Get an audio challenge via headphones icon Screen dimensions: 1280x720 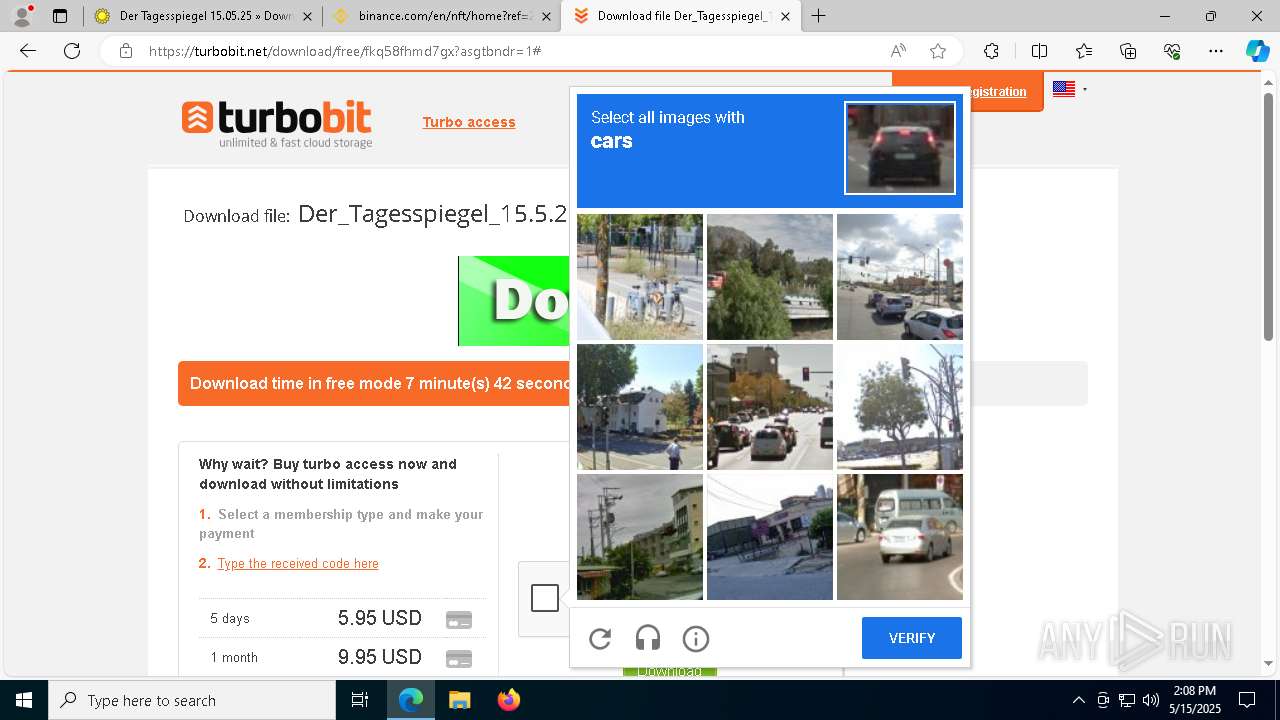coord(648,638)
